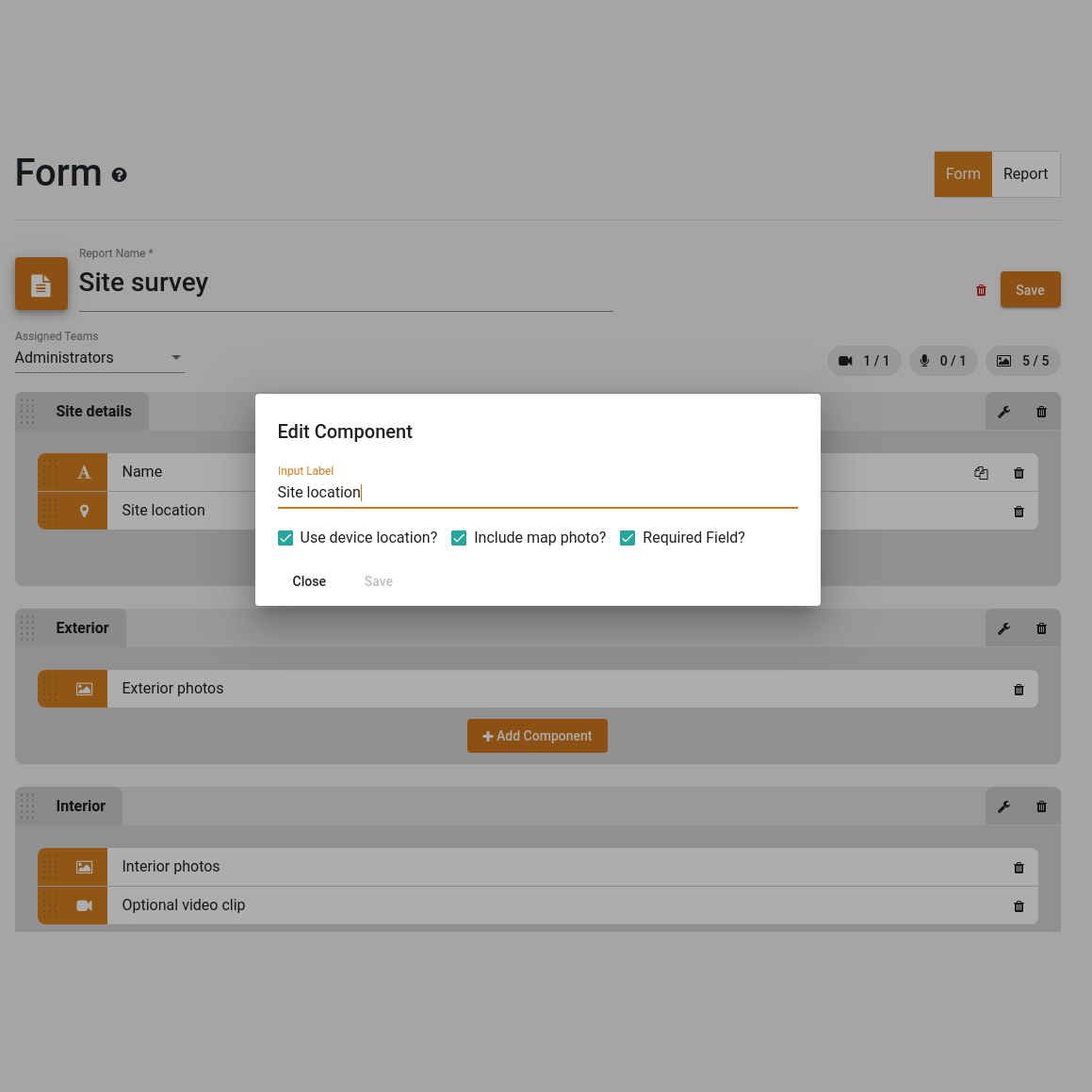Duplicate the Name component
1092x1092 pixels.
point(981,473)
